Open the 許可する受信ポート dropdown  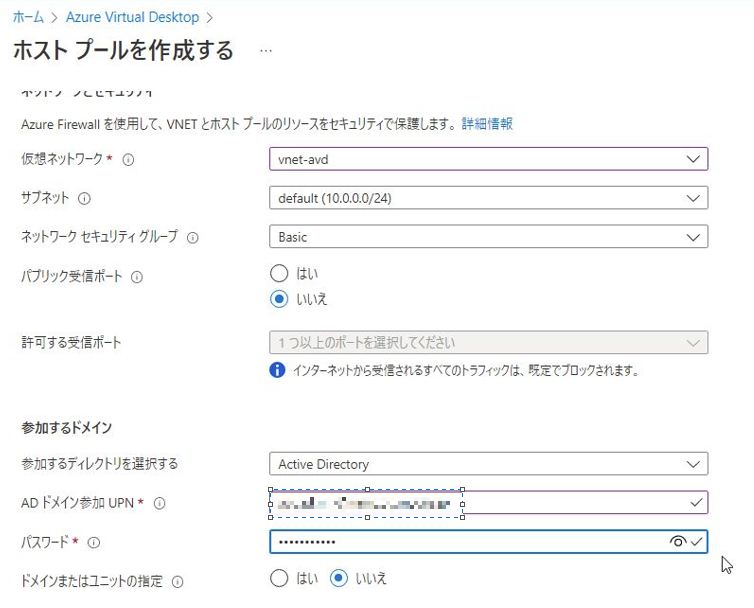(x=489, y=342)
